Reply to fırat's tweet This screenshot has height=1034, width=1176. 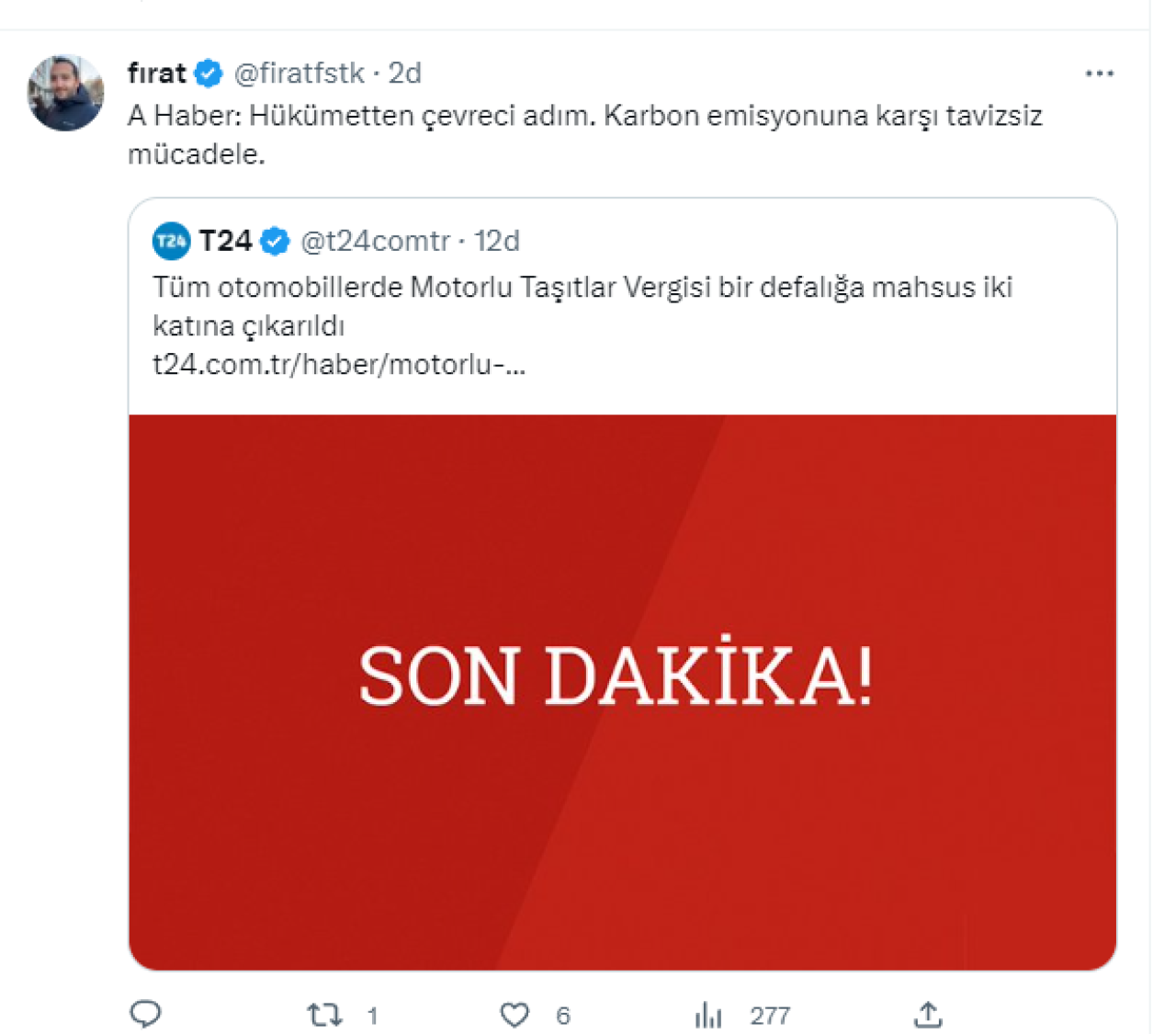145,1014
